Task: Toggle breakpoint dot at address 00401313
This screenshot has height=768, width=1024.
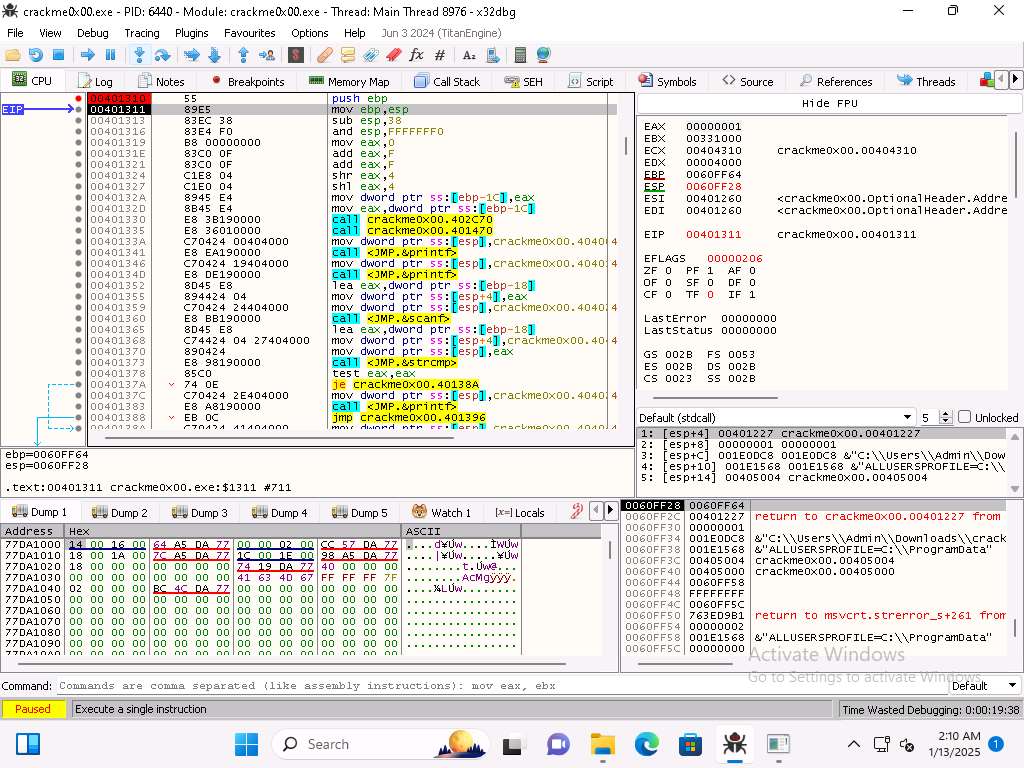Action: [x=79, y=121]
